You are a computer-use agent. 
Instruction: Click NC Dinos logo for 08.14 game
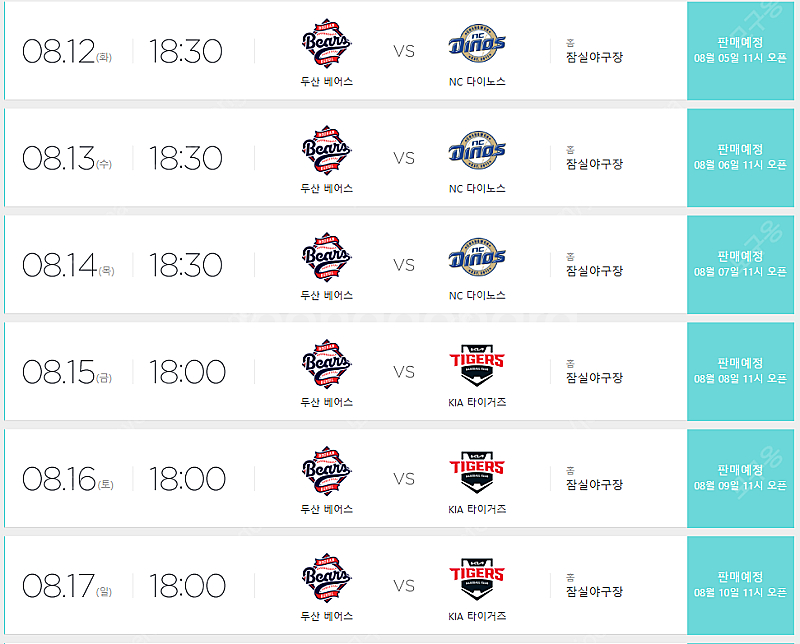477,257
